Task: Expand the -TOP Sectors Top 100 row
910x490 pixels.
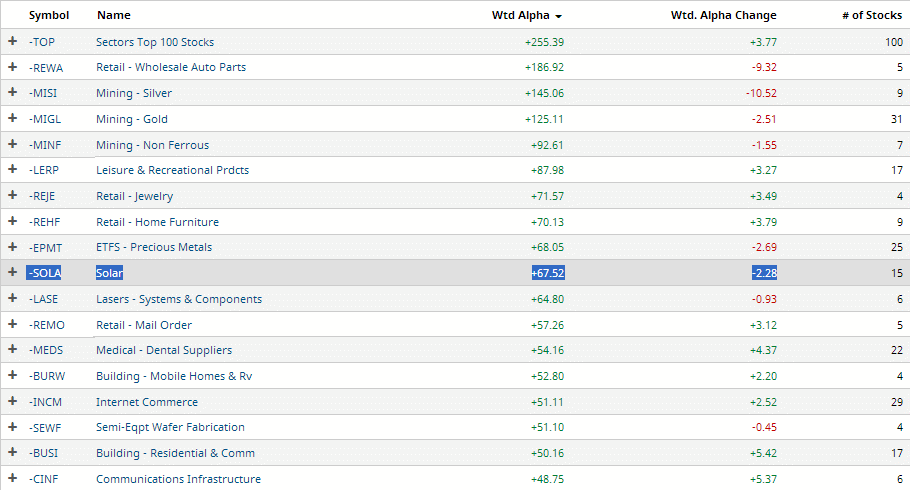Action: click(x=12, y=41)
